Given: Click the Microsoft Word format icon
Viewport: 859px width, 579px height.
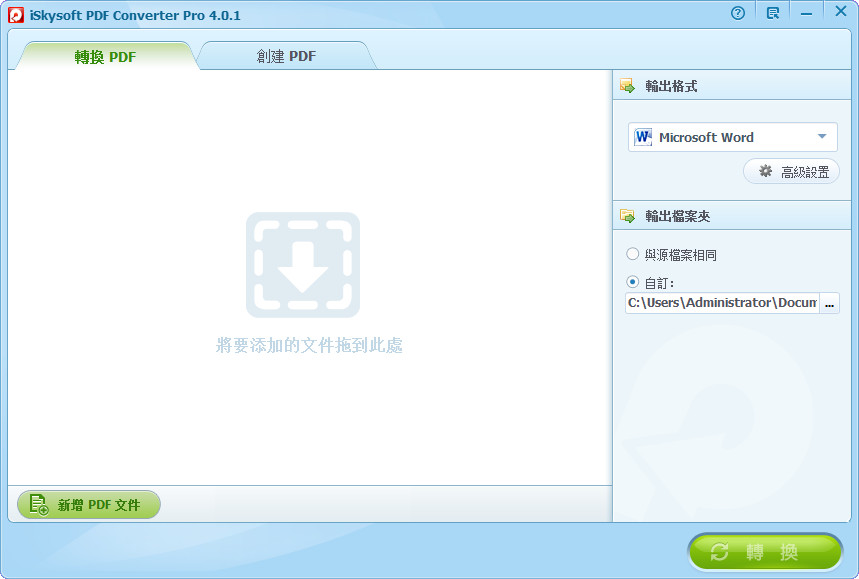Looking at the screenshot, I should pyautogui.click(x=643, y=137).
